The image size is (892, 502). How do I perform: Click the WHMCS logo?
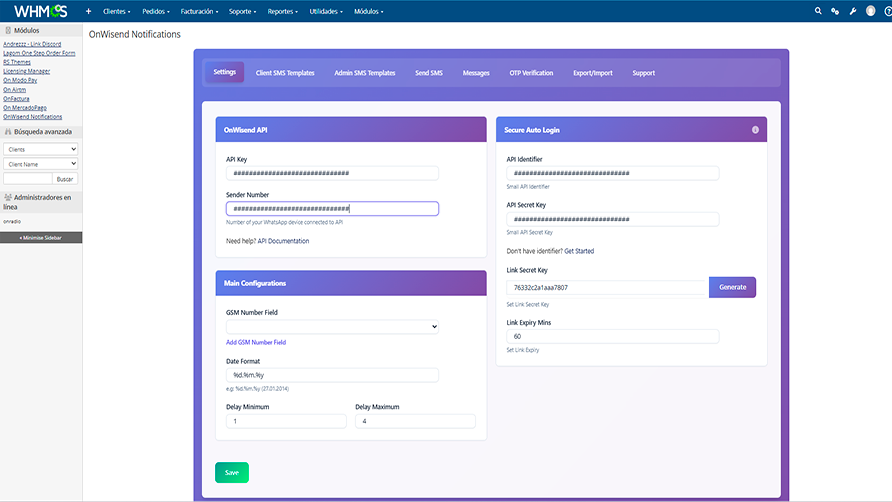(40, 11)
